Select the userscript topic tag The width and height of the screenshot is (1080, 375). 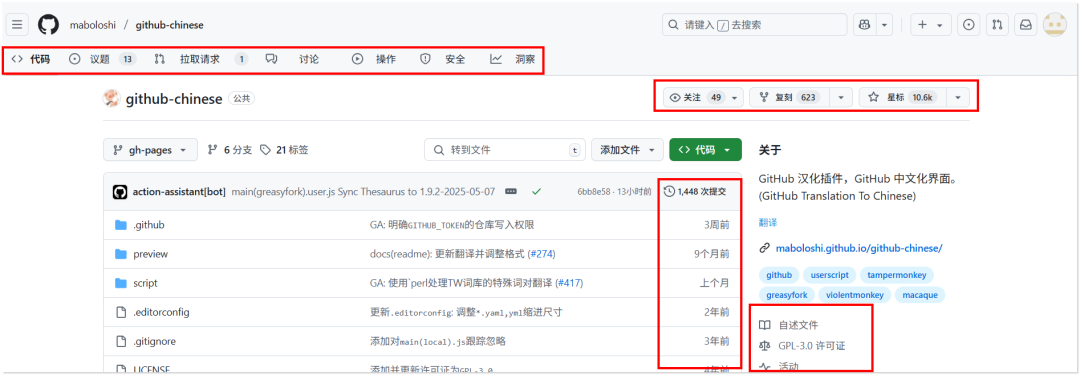click(x=829, y=274)
